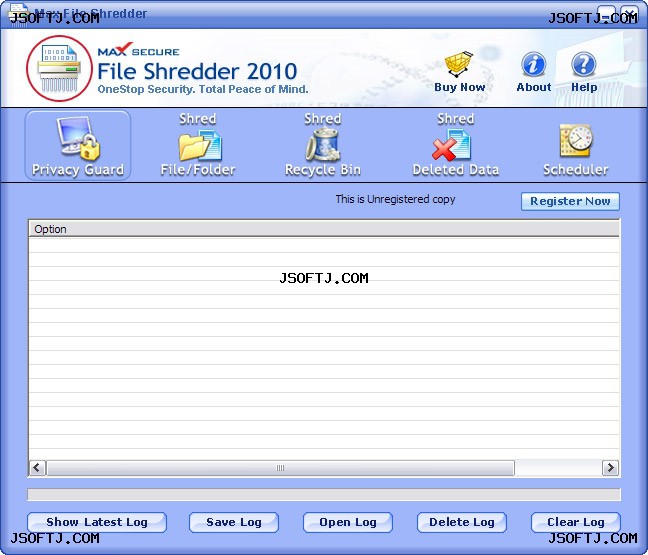Click the Buy Now shopping cart icon
The image size is (648, 555).
coord(458,64)
